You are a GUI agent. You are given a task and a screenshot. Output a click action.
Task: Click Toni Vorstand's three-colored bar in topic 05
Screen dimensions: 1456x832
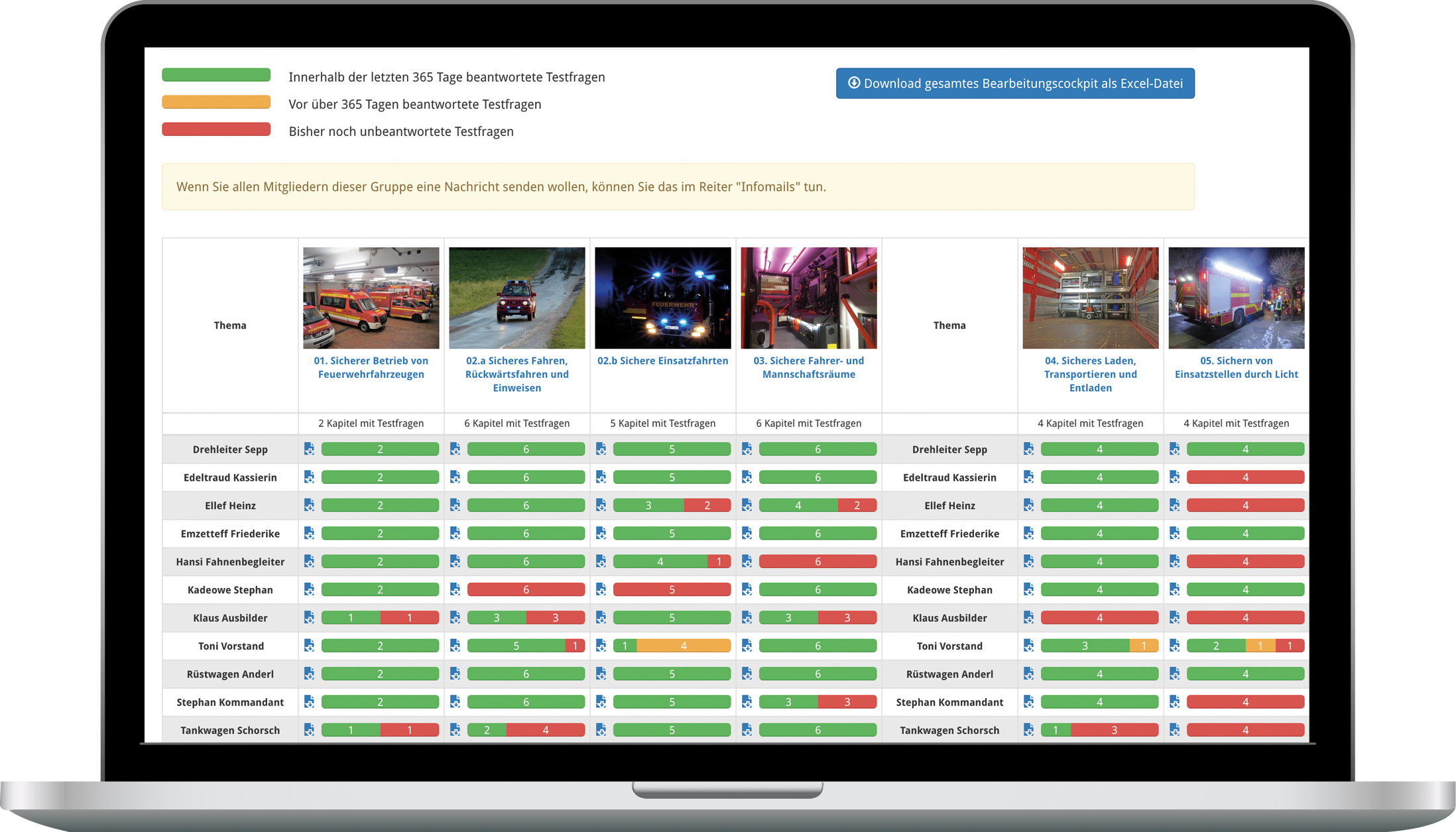[1245, 646]
